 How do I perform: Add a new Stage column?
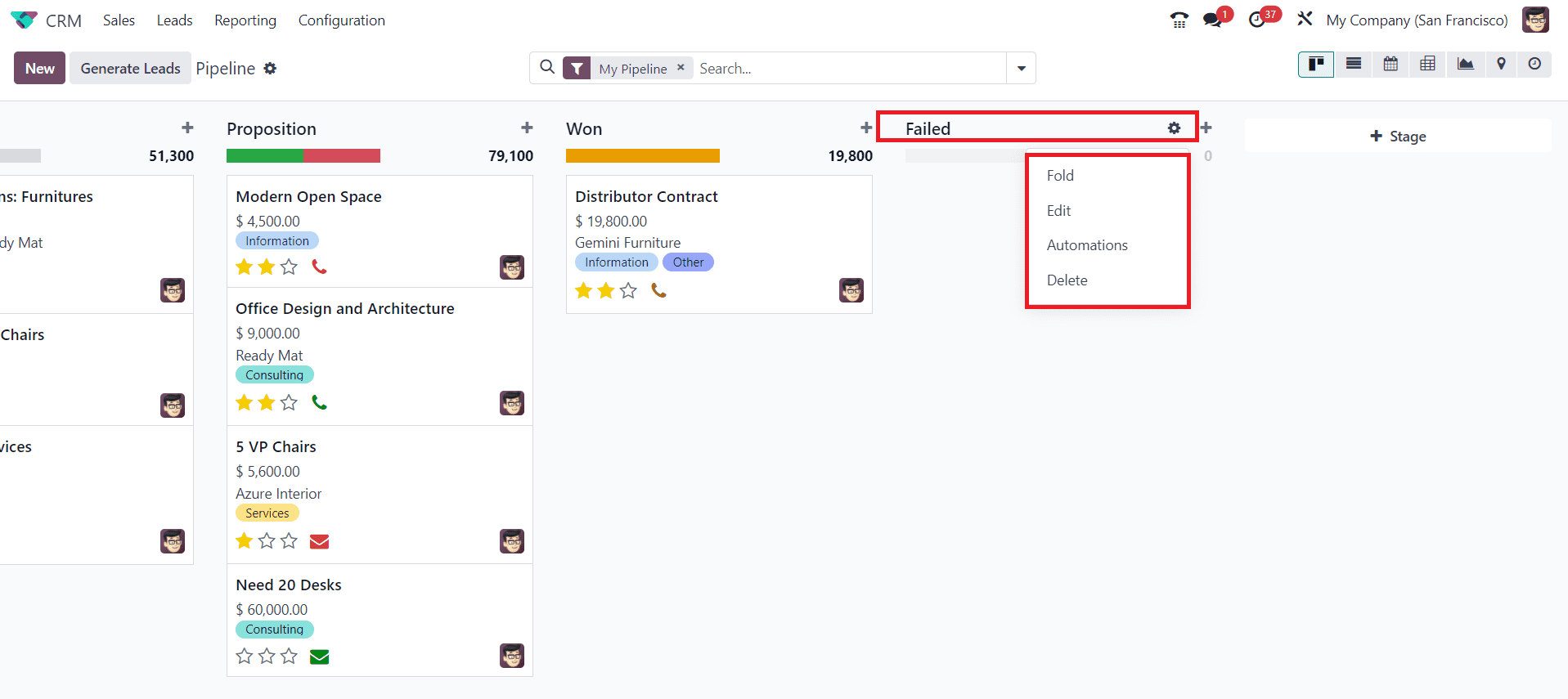click(1398, 136)
